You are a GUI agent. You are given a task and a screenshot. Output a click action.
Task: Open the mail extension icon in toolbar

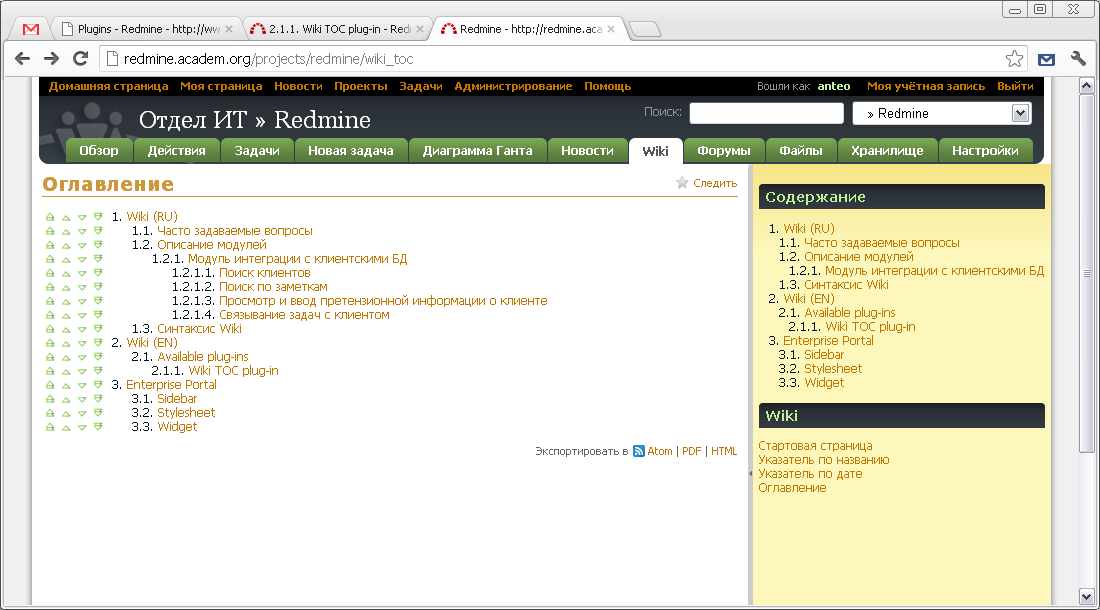1046,60
